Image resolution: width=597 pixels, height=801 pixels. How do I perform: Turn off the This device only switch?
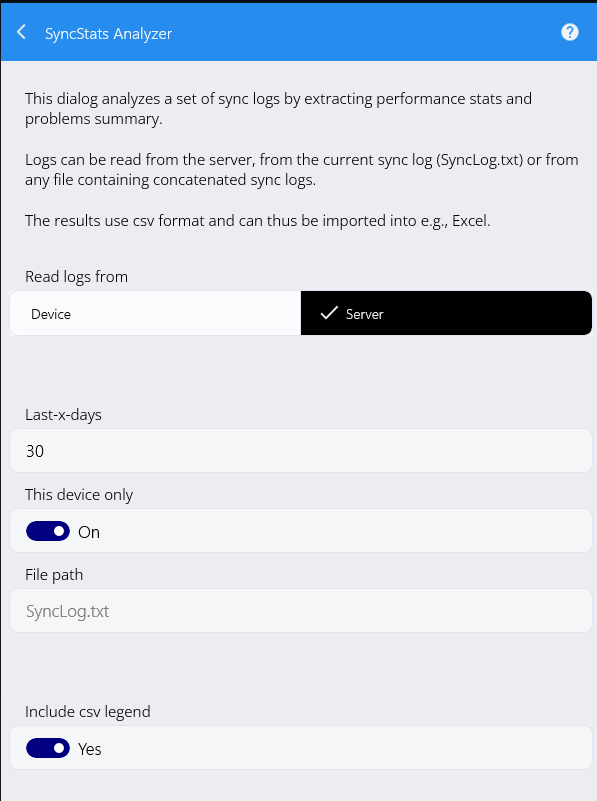(x=48, y=531)
